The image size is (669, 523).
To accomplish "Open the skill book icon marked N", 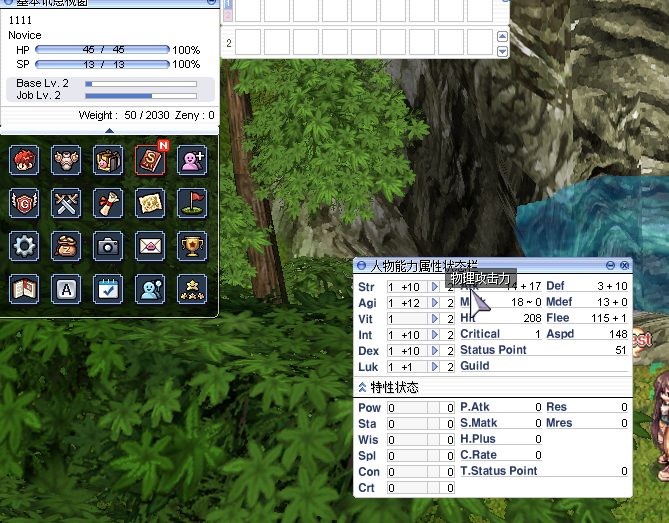I will tap(150, 160).
